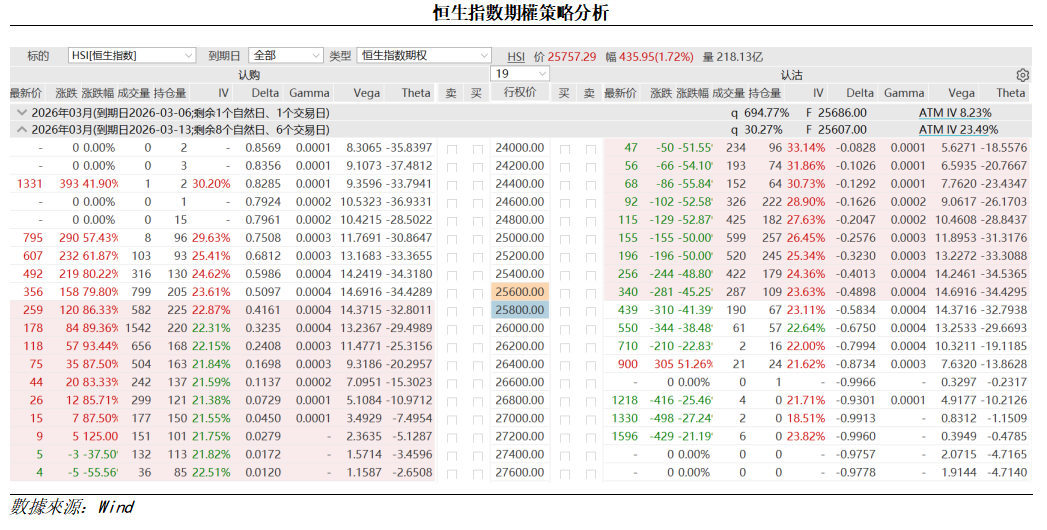The image size is (1047, 530).
Task: Open the 类型 恒生指数期权 dropdown
Action: [x=424, y=56]
